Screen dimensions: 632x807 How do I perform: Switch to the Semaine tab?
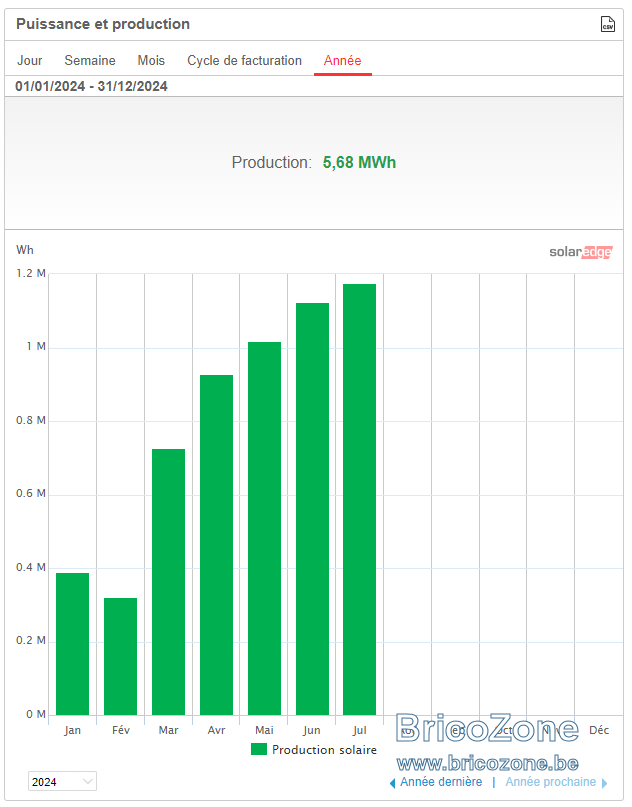(x=90, y=60)
